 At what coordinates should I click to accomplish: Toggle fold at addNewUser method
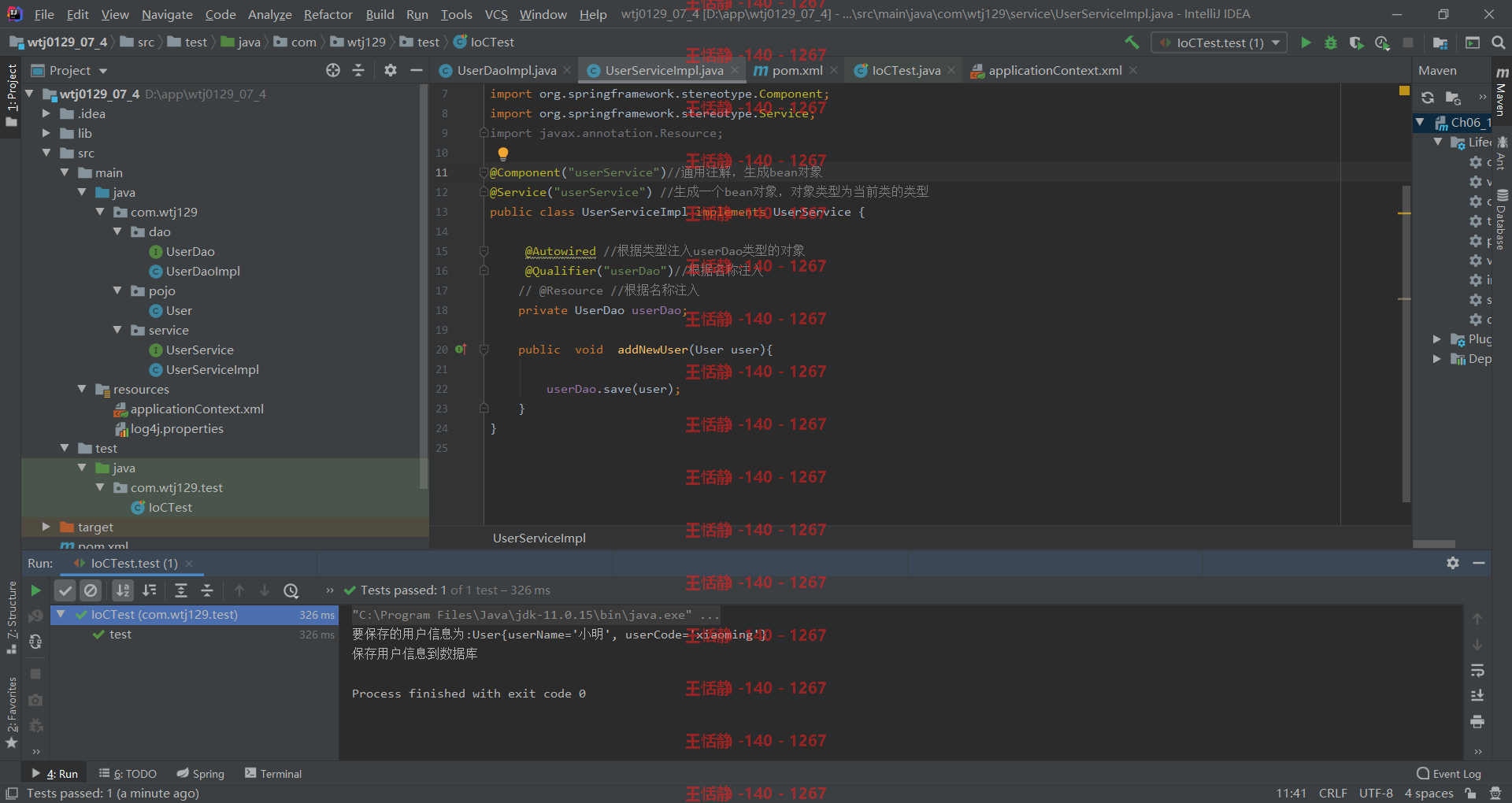[x=484, y=350]
